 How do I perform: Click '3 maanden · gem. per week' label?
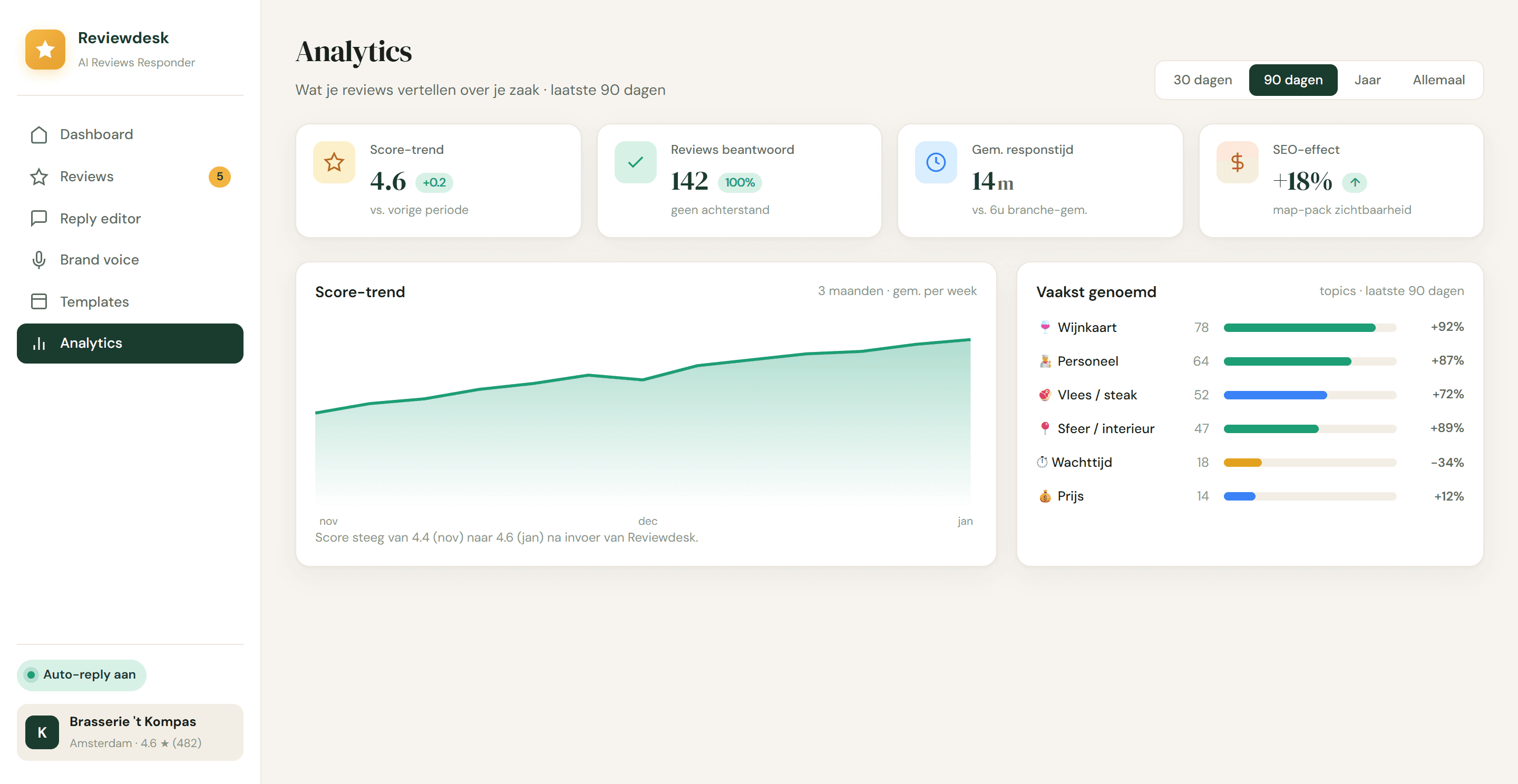pos(897,291)
